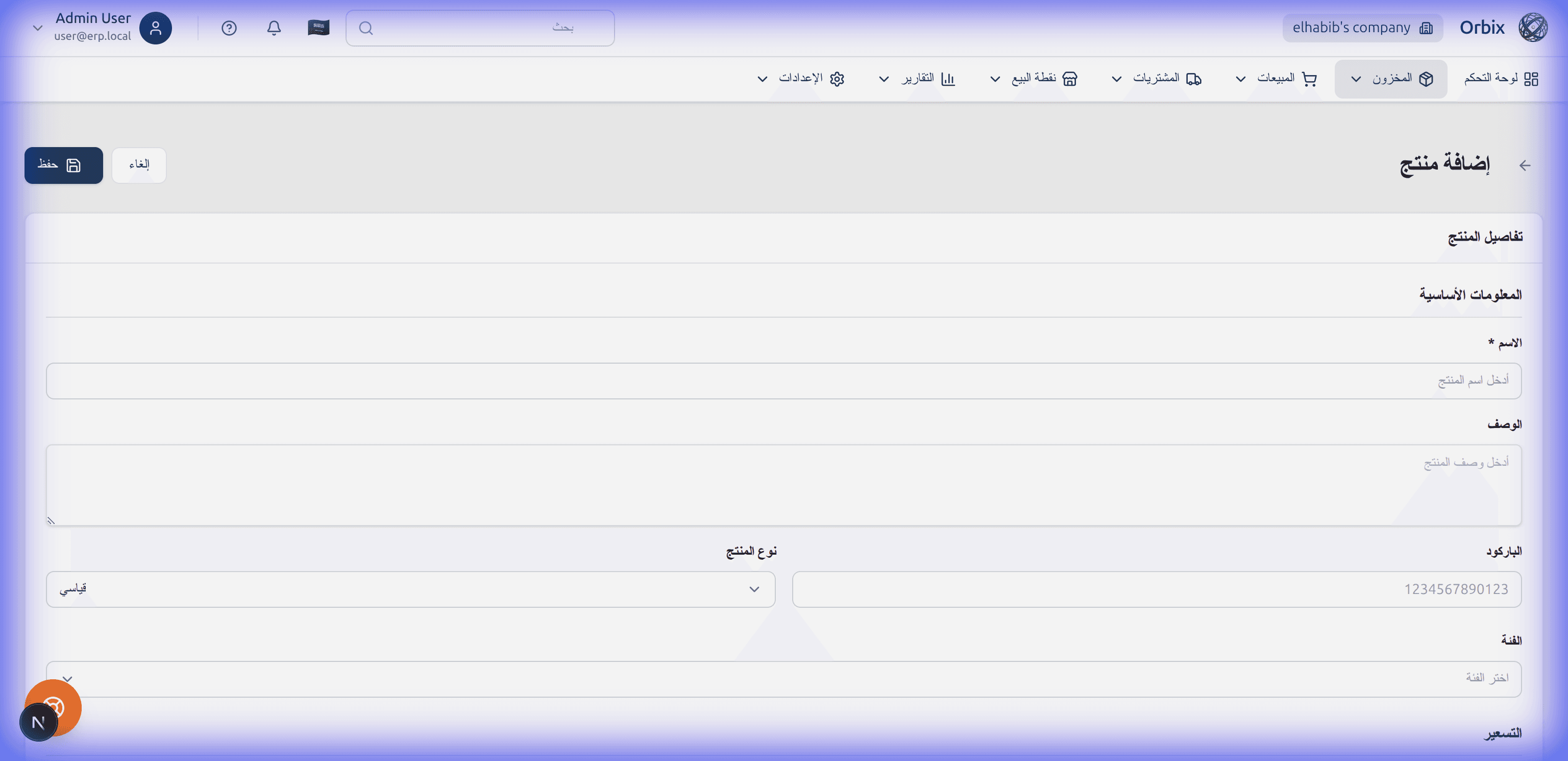Open the notifications bell
1568x761 pixels.
pos(274,28)
